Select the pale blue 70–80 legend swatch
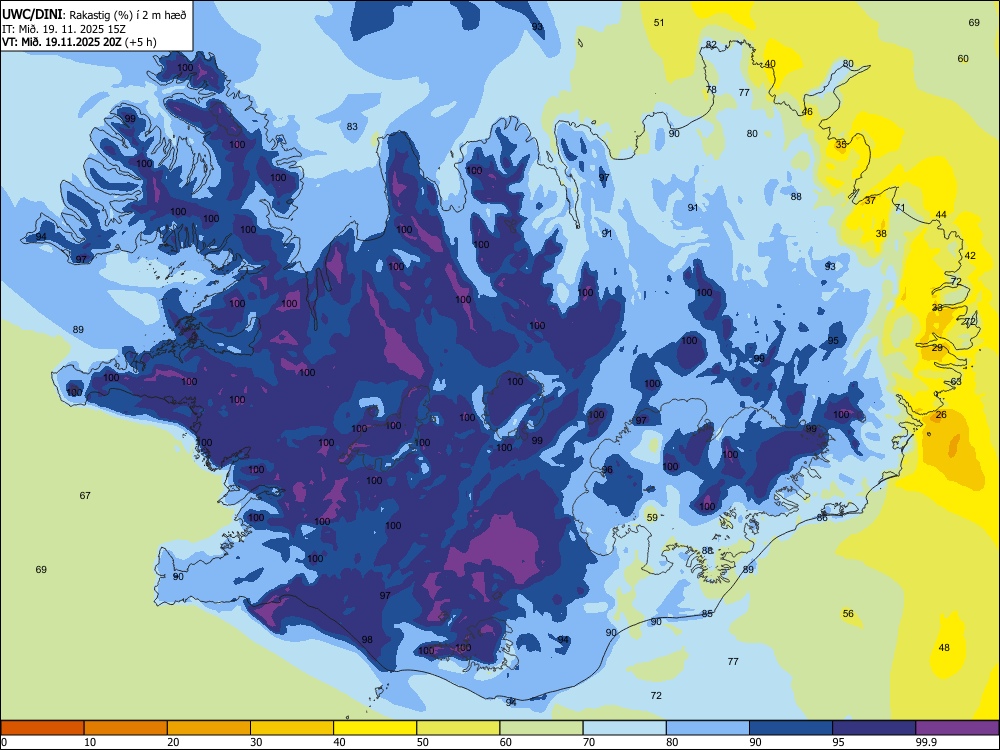This screenshot has width=1000, height=750. (x=624, y=728)
